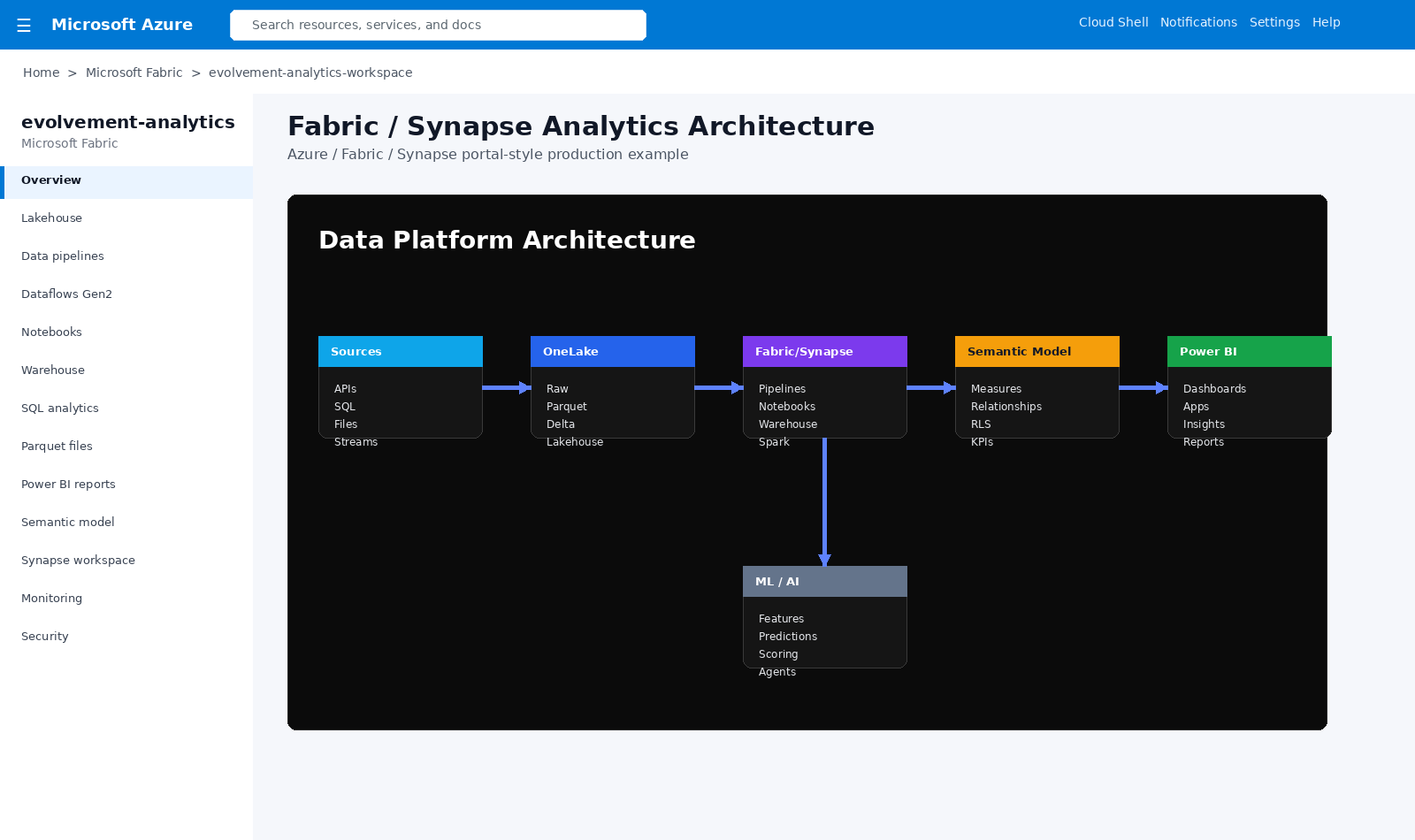Focus the search resources input field
The height and width of the screenshot is (840, 1415).
click(x=438, y=25)
